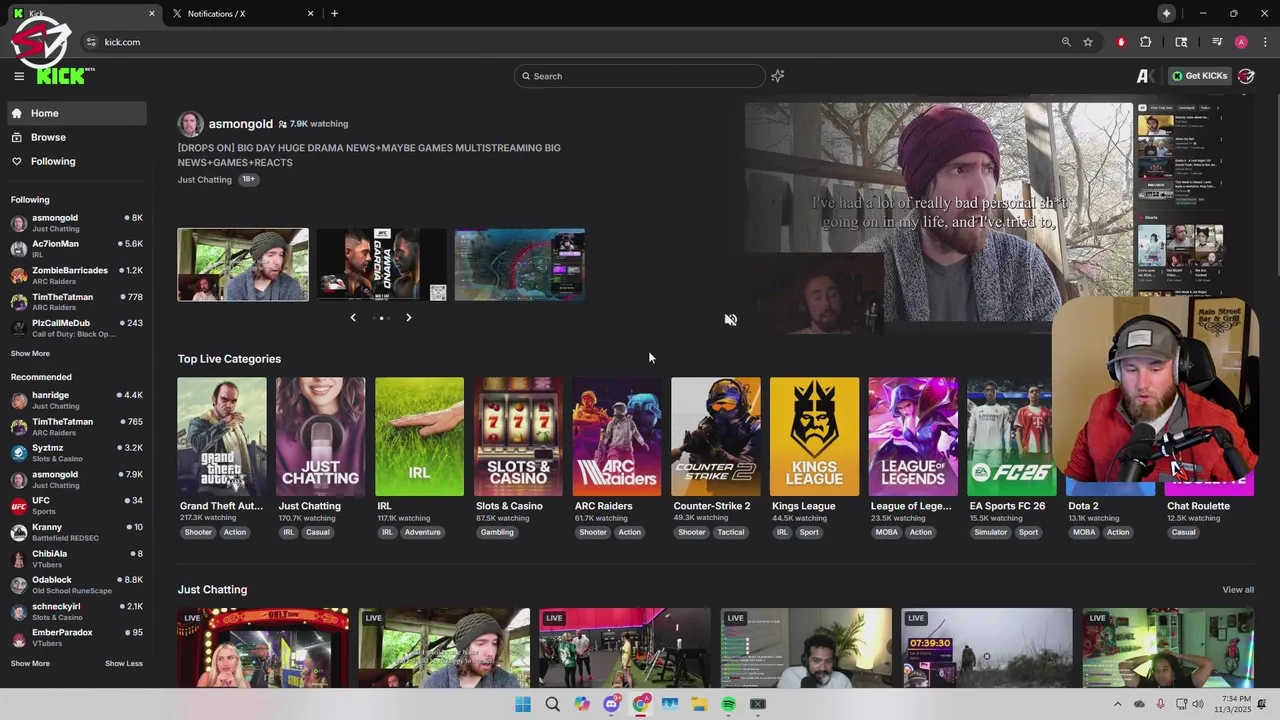Open browser media controls icon
Screen dimensions: 1280x720
click(x=1217, y=42)
